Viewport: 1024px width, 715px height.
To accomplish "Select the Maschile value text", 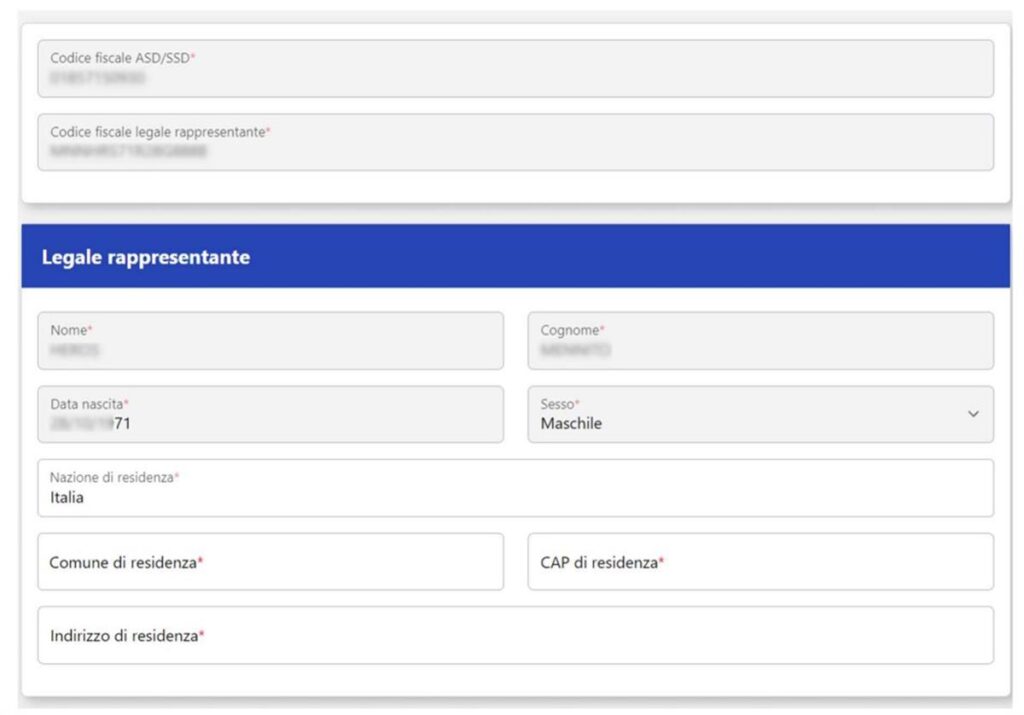I will coord(571,424).
